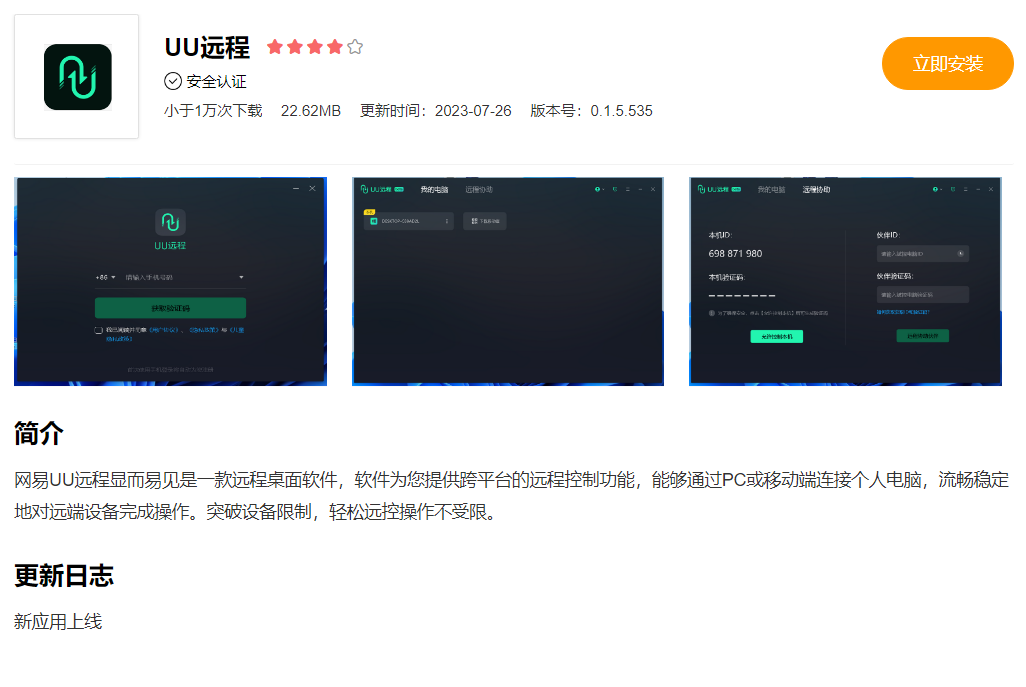Click the 更新日志 section heading
Image resolution: width=1026 pixels, height=687 pixels.
click(x=64, y=576)
